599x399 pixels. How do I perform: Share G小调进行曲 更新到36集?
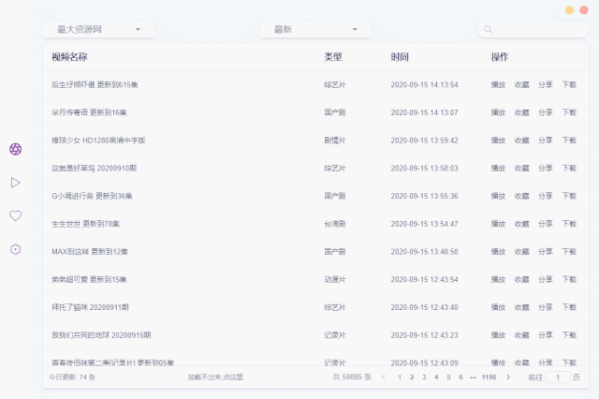click(546, 196)
